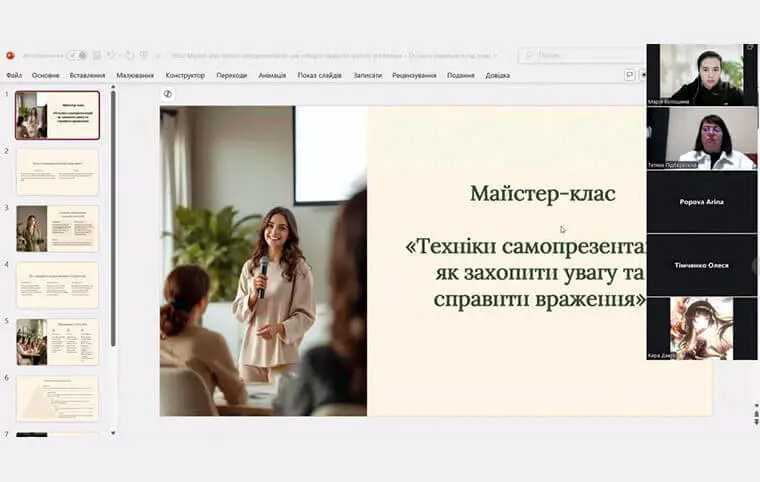Open the Показ слайдів tab
The width and height of the screenshot is (760, 482).
tap(319, 75)
